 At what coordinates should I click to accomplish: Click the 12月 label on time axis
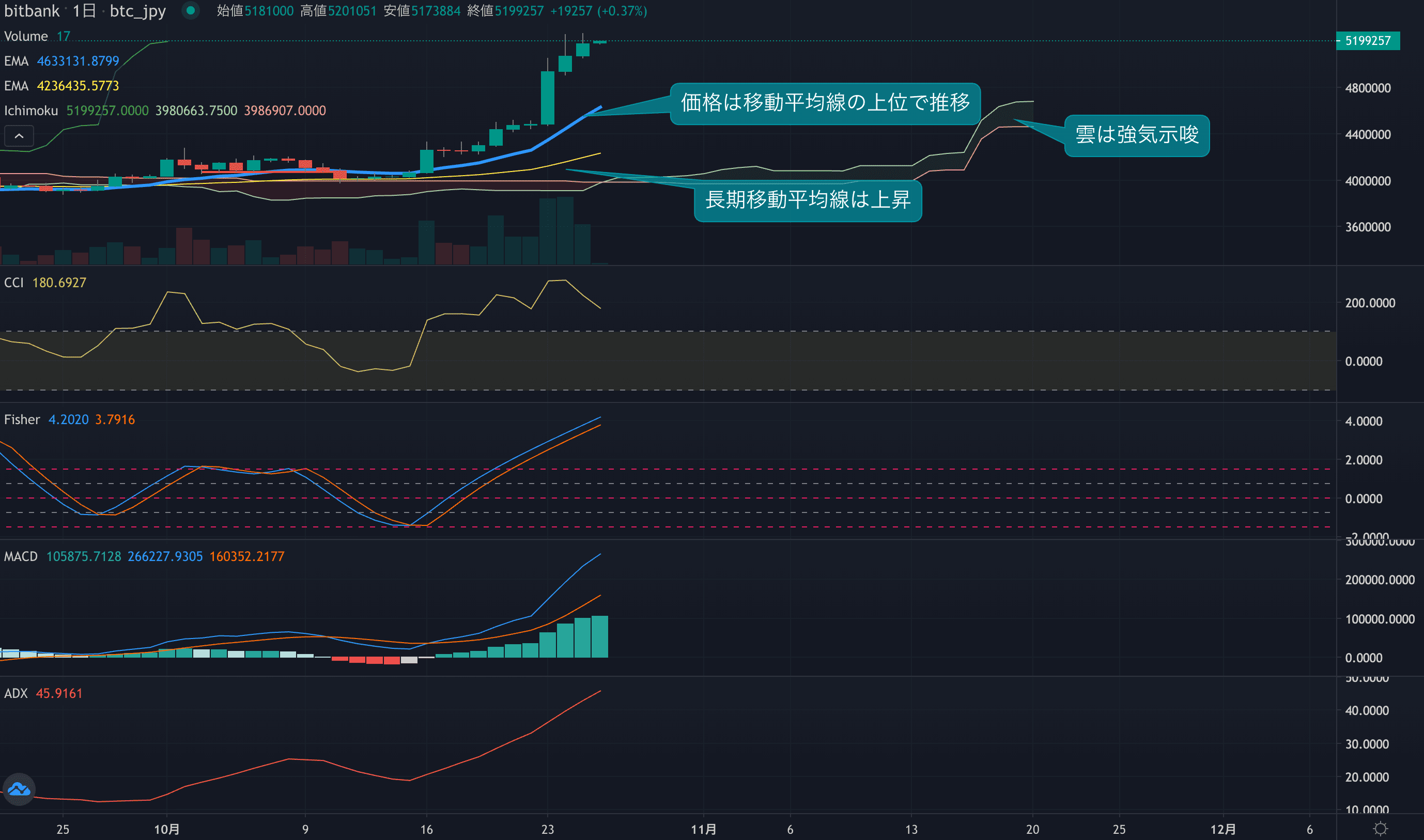pos(1222,829)
